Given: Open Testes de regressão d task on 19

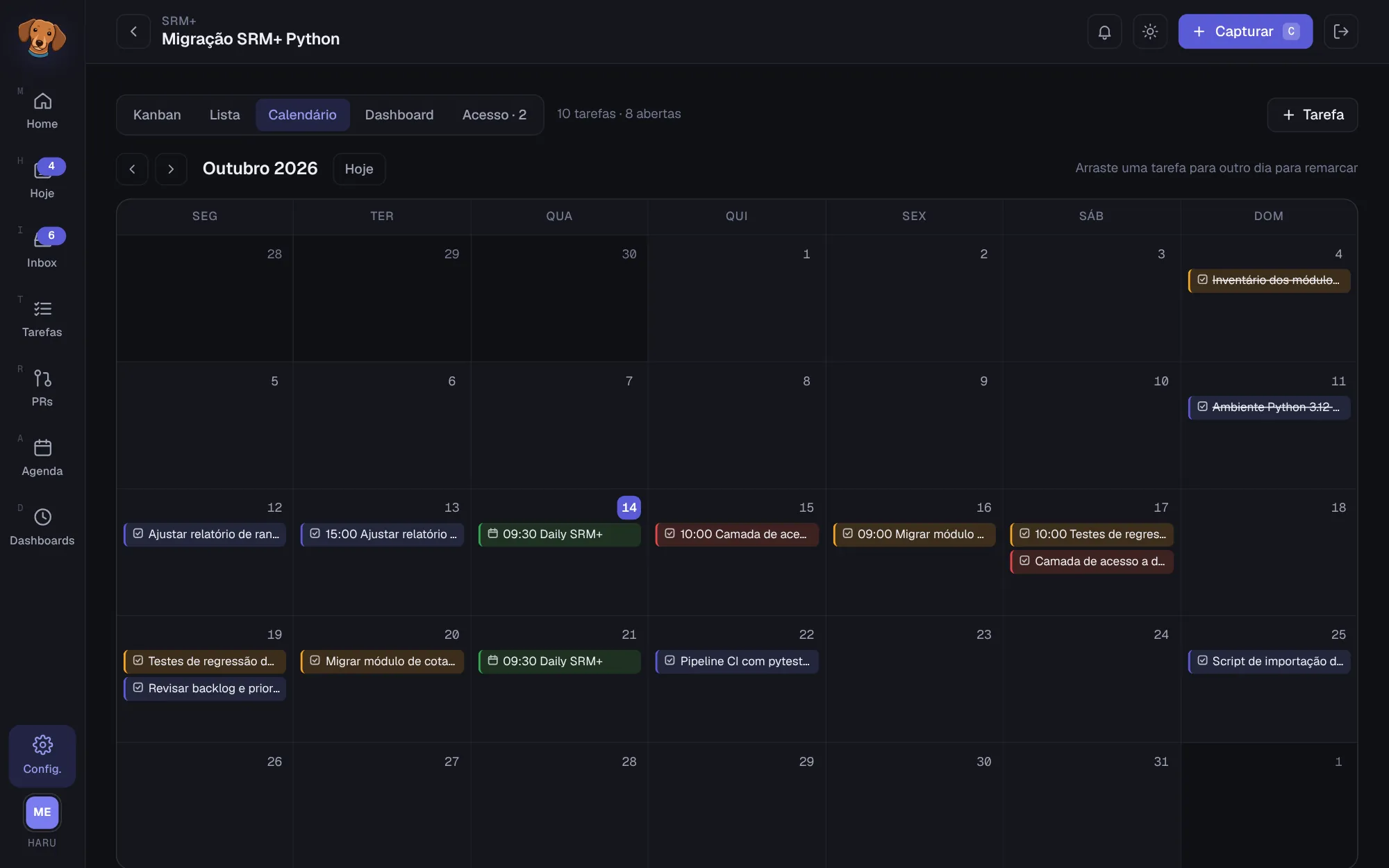Looking at the screenshot, I should tap(205, 662).
